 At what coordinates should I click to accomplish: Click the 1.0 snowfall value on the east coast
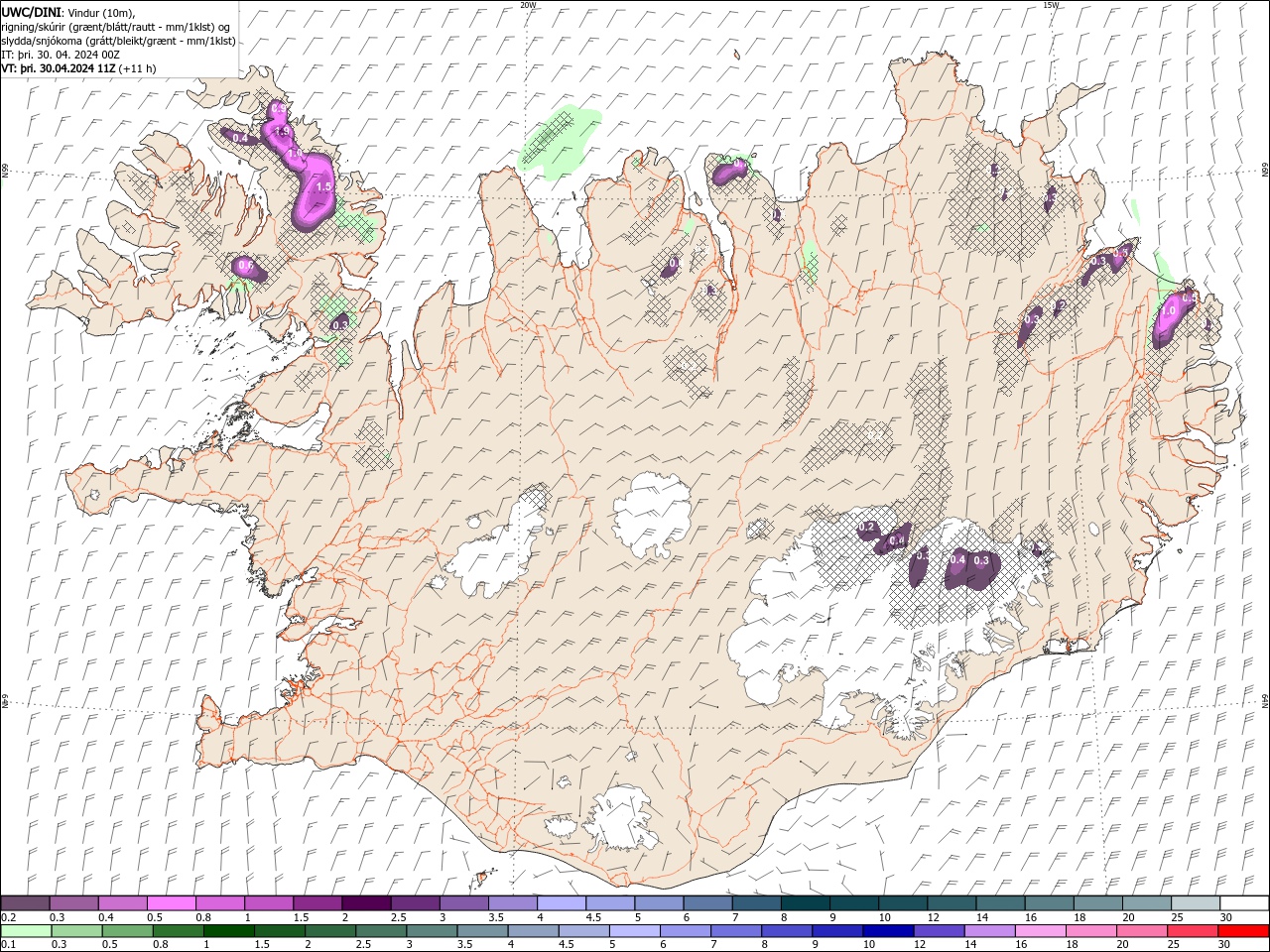[x=1169, y=310]
